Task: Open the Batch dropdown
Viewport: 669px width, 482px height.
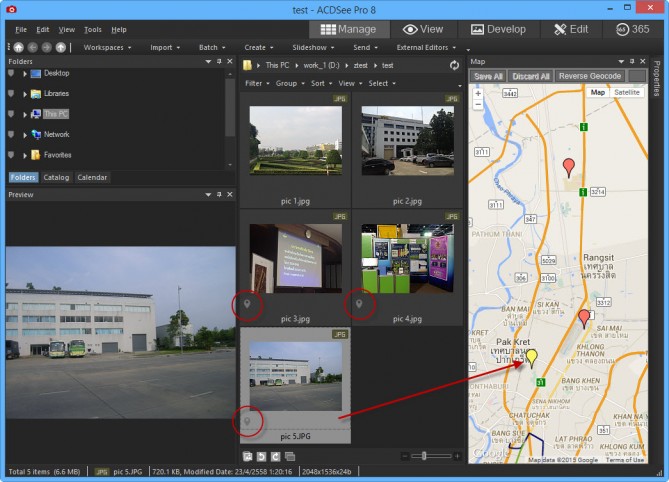Action: click(x=212, y=47)
